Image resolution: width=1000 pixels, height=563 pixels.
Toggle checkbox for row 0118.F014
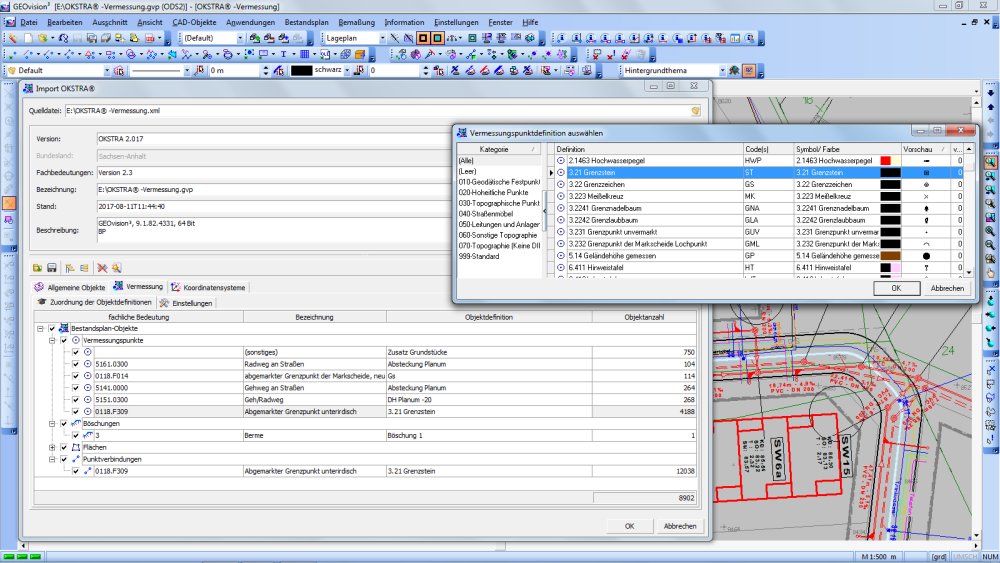[x=76, y=376]
